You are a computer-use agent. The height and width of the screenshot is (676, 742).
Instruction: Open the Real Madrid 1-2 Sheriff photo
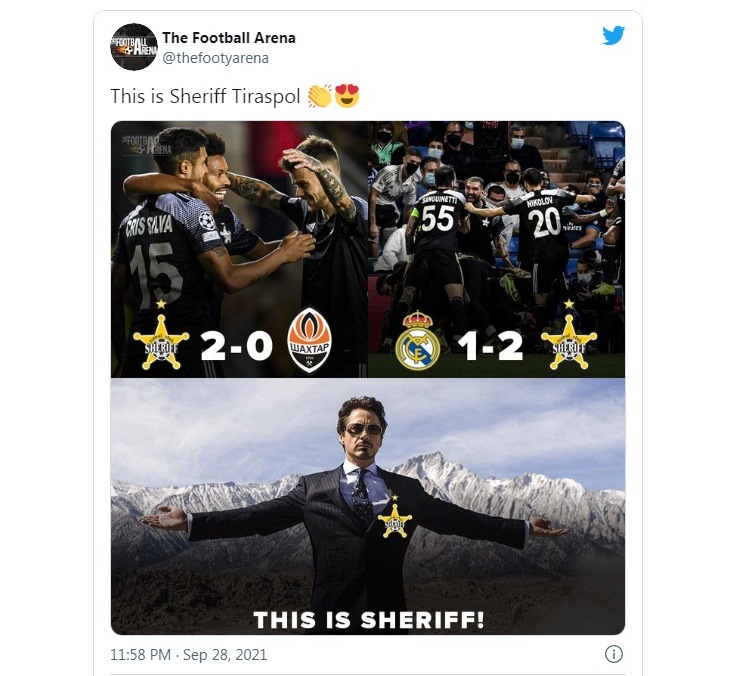coord(496,249)
